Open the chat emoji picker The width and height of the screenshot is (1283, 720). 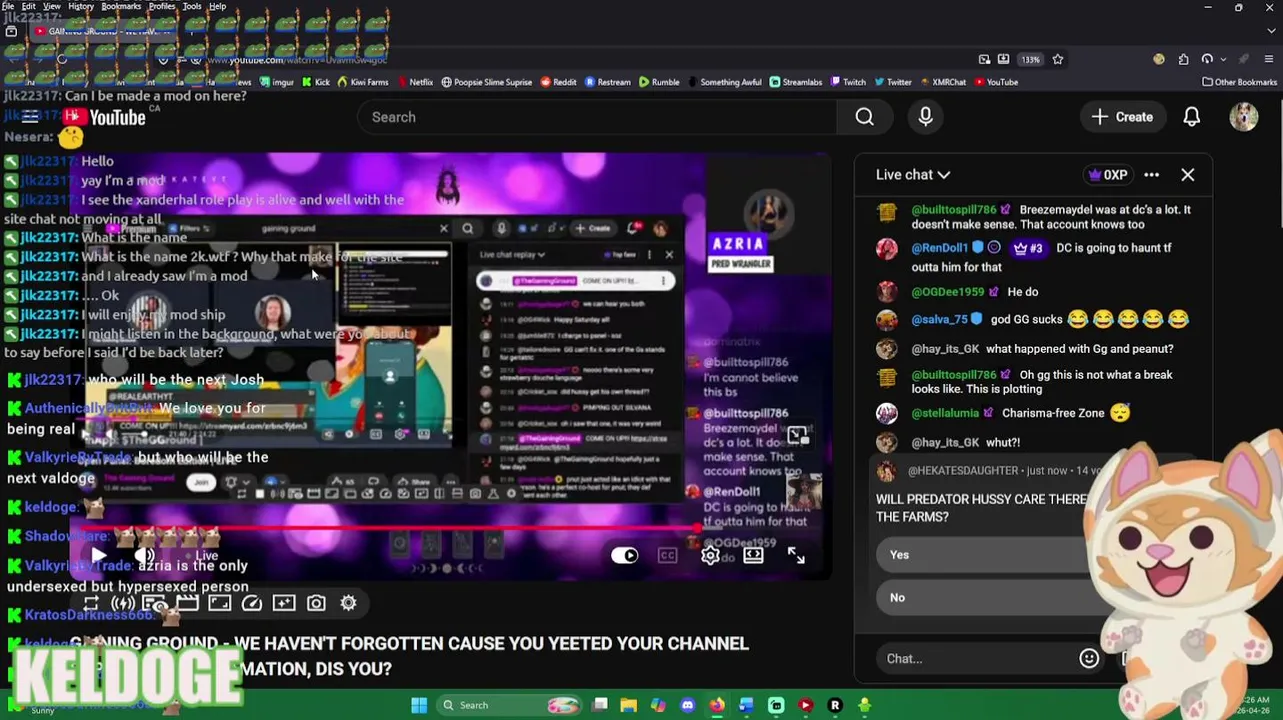tap(1089, 658)
